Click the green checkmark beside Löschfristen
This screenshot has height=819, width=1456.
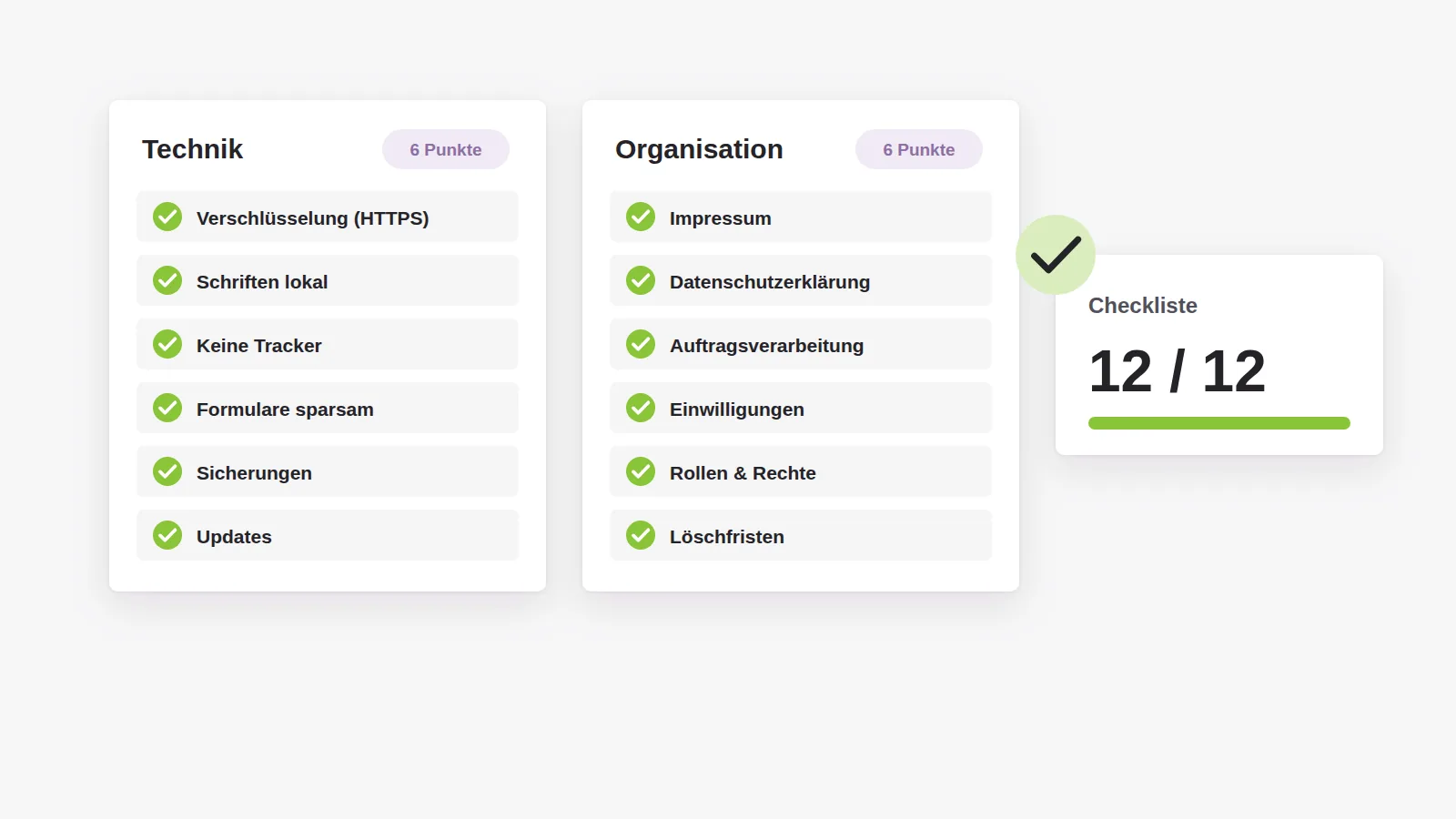point(641,535)
